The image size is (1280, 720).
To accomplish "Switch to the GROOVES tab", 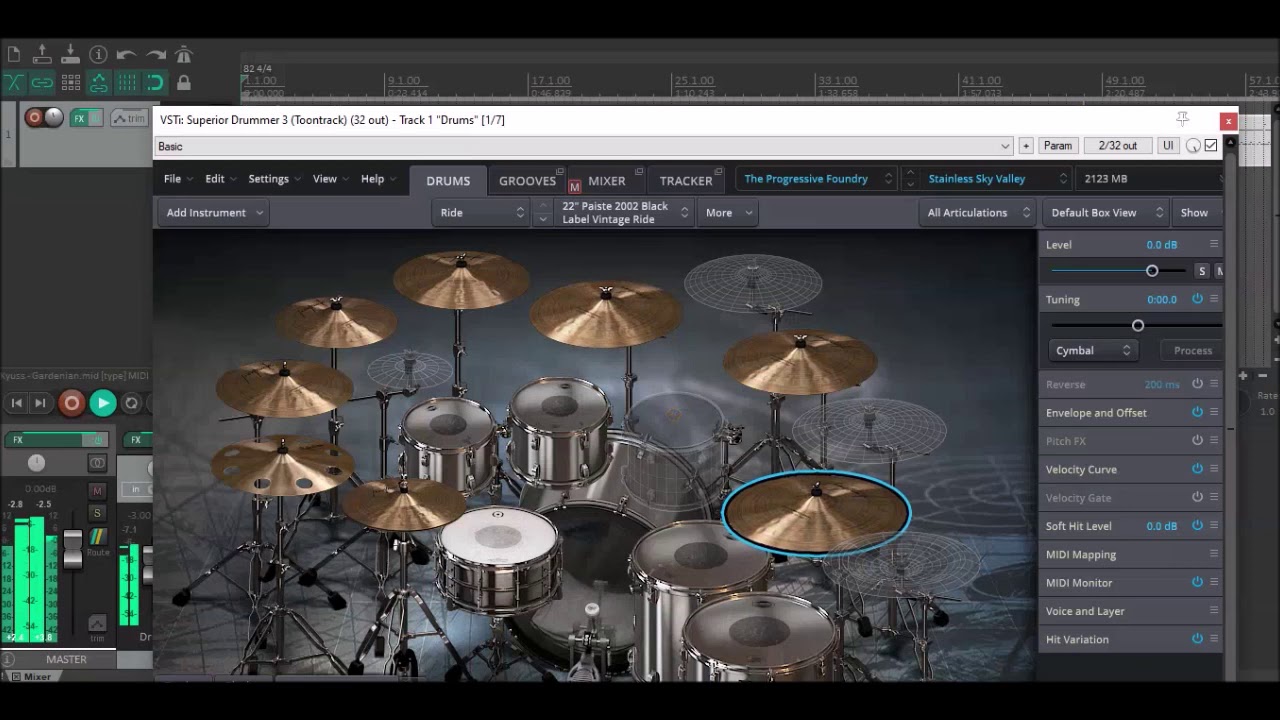I will (x=528, y=181).
